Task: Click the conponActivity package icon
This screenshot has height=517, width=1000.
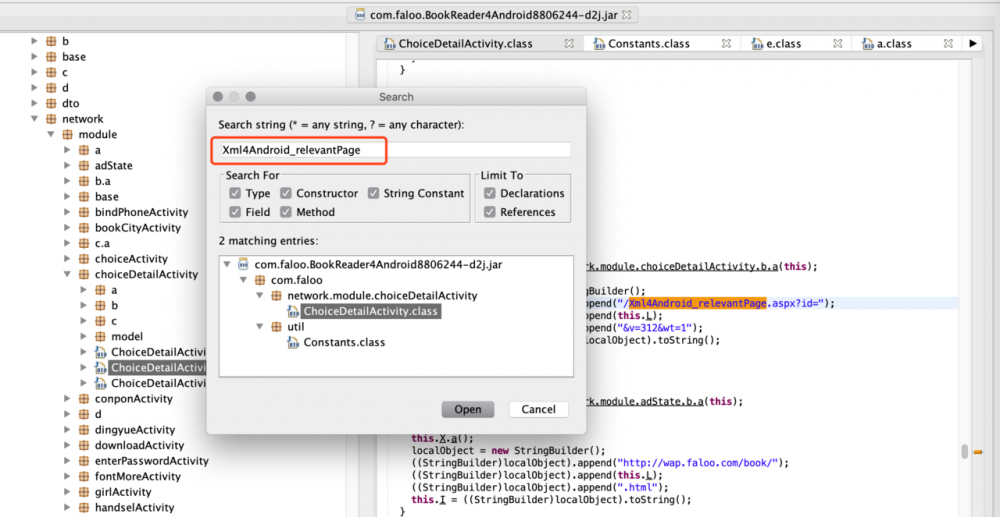Action: point(84,399)
